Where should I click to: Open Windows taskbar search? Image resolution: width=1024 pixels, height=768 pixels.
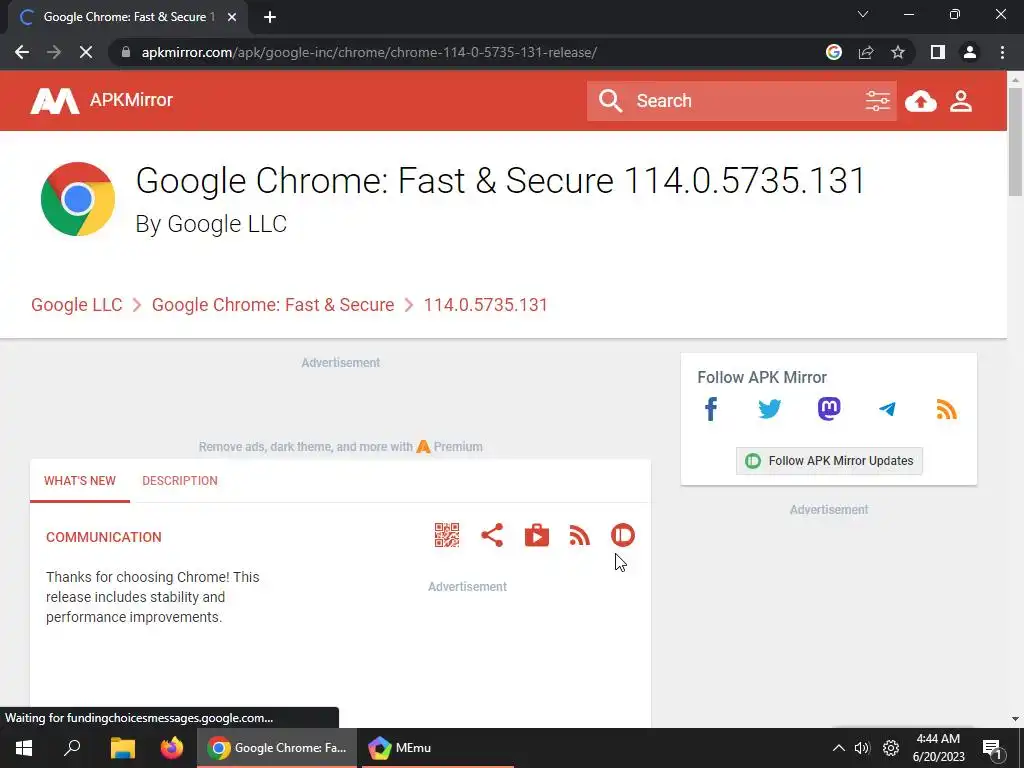click(x=72, y=748)
